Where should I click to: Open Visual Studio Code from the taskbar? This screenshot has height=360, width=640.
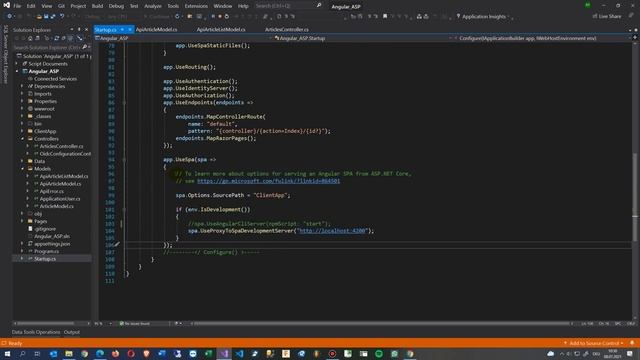pos(239,354)
